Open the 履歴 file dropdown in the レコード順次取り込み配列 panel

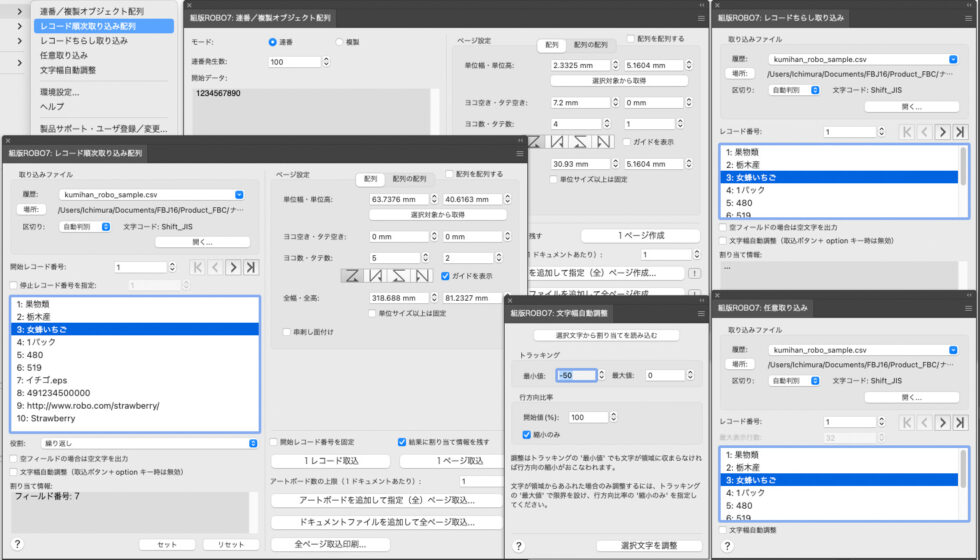pyautogui.click(x=152, y=194)
